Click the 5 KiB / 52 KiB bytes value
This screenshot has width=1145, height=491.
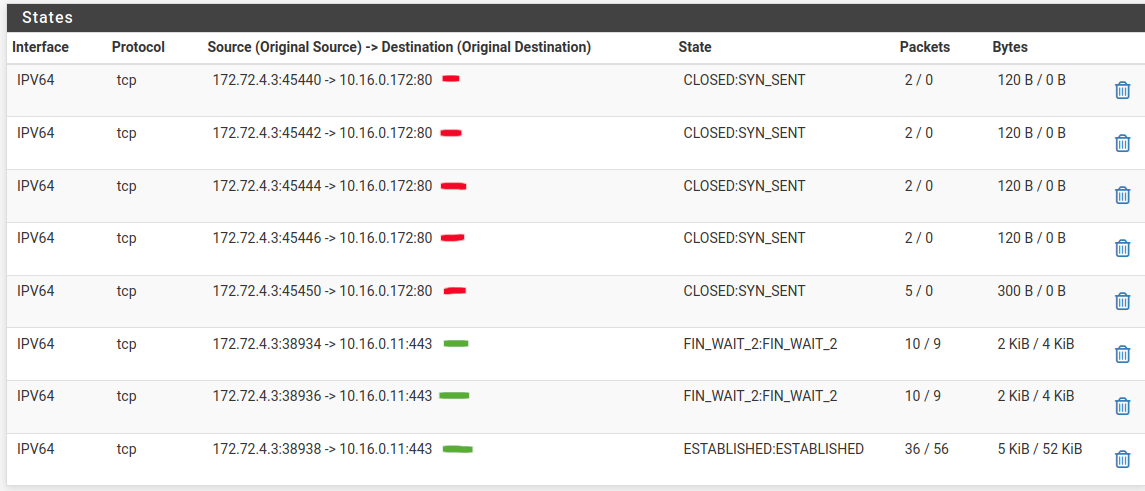[1040, 449]
